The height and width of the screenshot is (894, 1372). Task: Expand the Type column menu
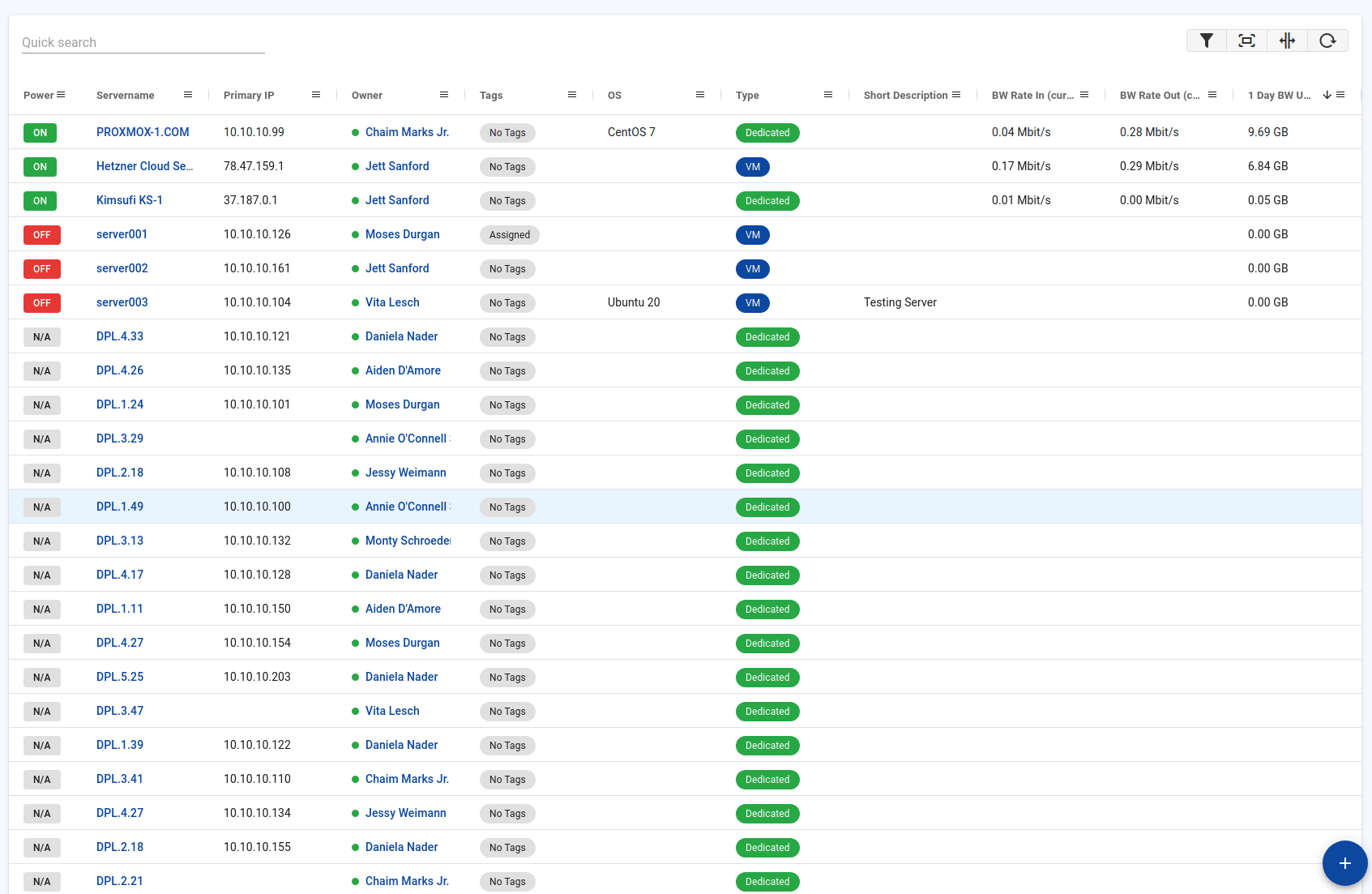(x=828, y=95)
